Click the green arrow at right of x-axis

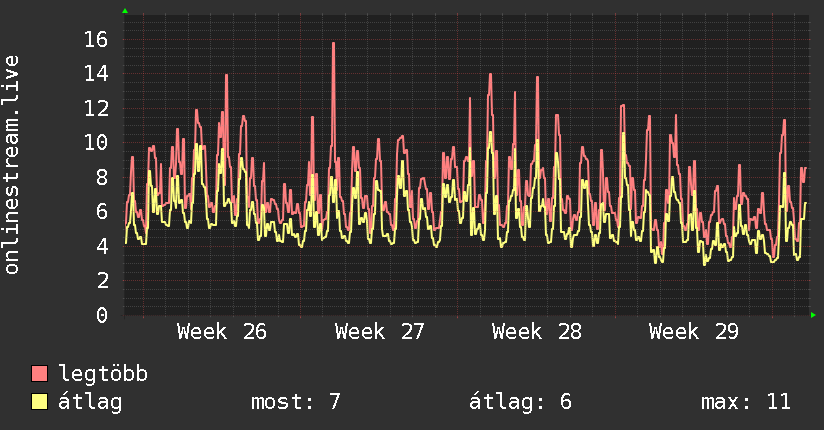[x=813, y=315]
